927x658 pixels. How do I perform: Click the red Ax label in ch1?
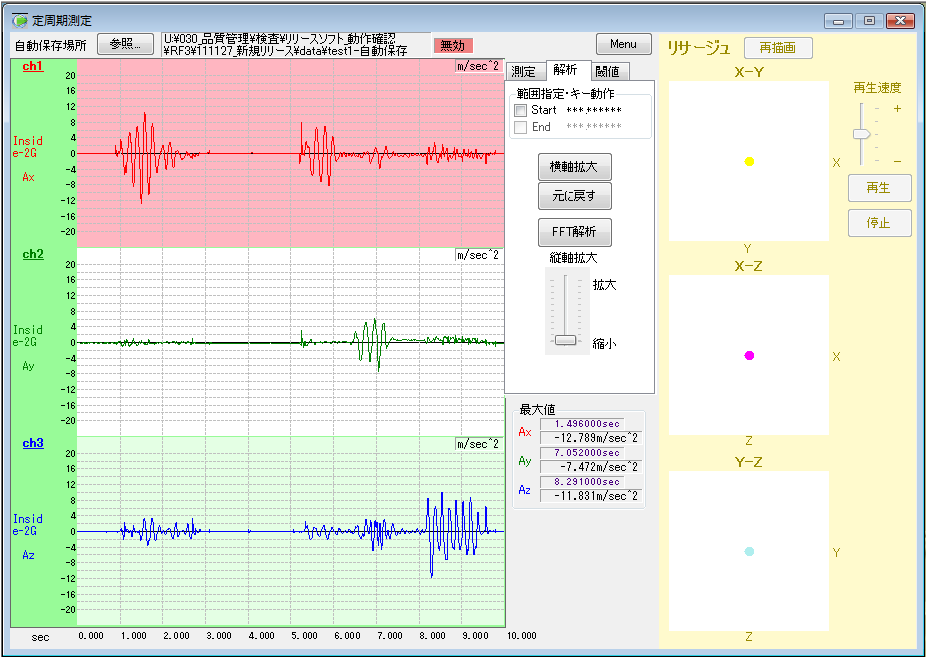(28, 177)
